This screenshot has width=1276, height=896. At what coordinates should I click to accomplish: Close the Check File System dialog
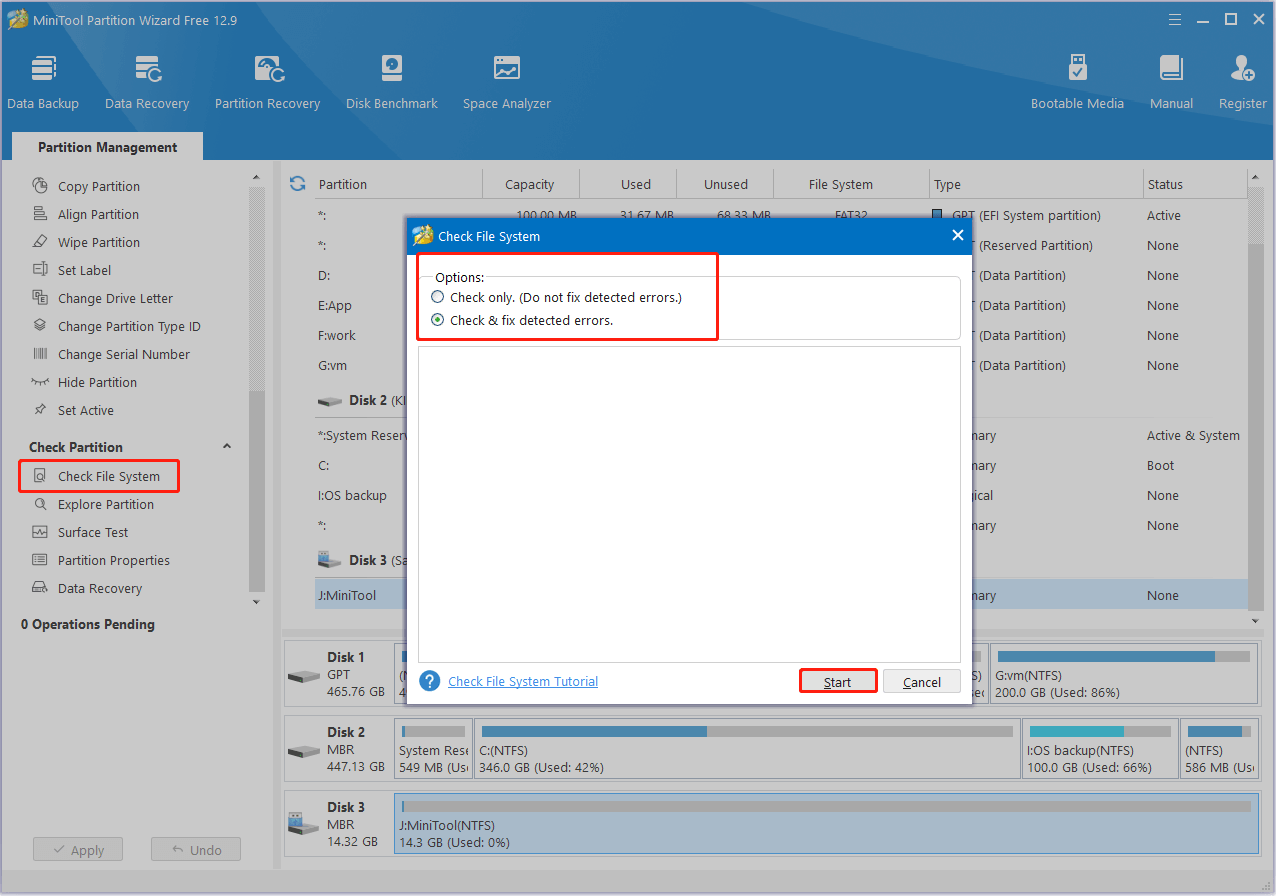click(x=957, y=236)
